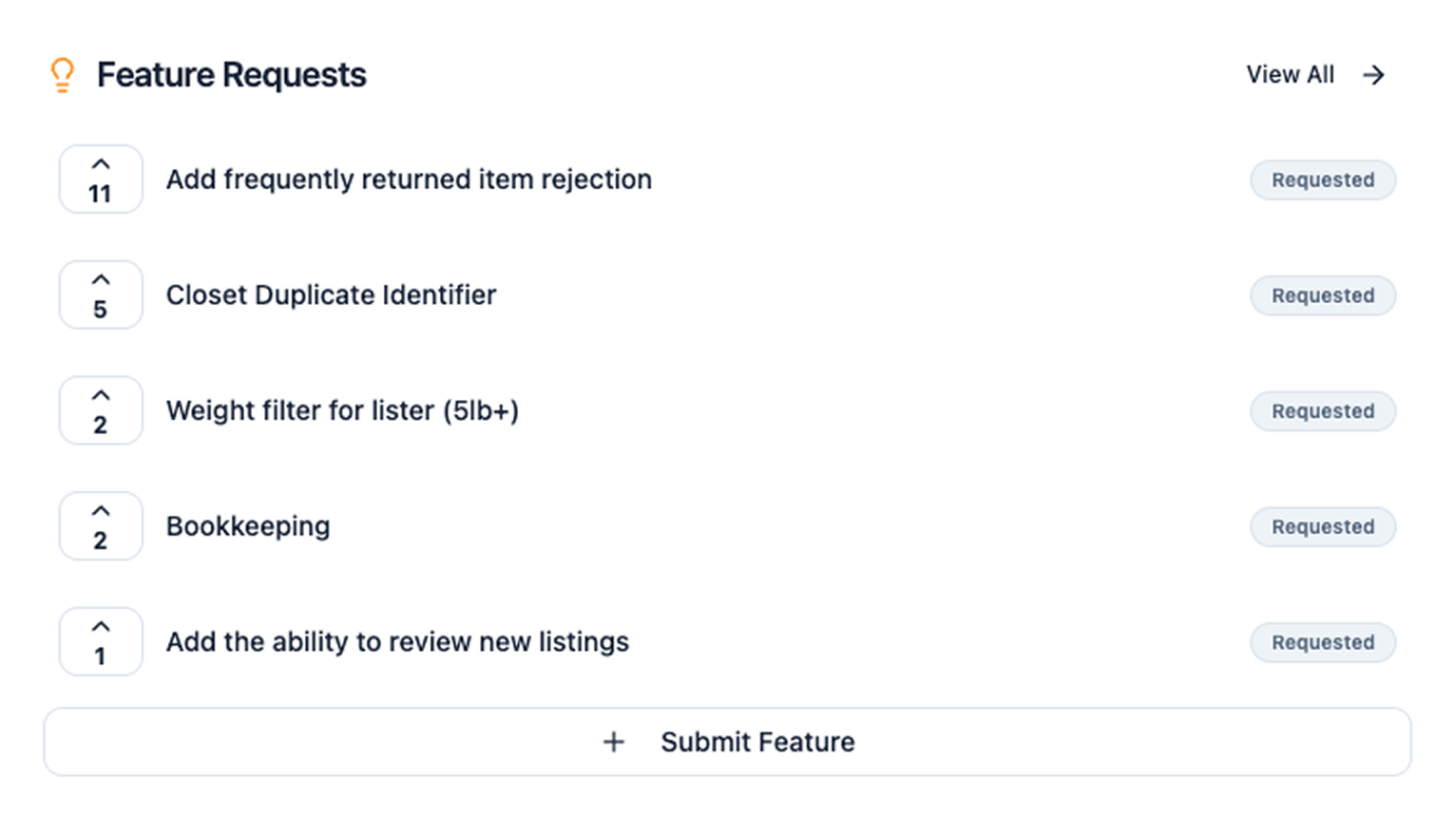Viewport: 1456px width, 816px height.
Task: Upvote the Bookkeeping feature request
Action: [101, 526]
